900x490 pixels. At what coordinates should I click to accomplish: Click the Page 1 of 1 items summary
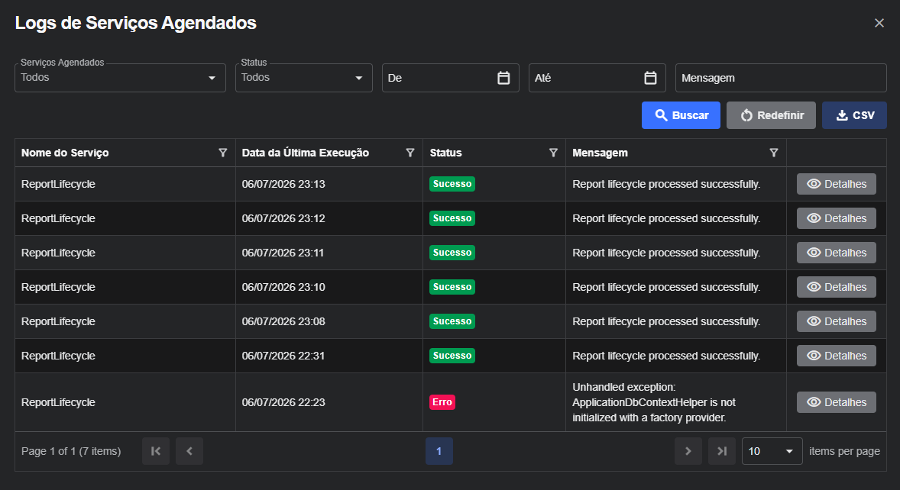[x=71, y=451]
